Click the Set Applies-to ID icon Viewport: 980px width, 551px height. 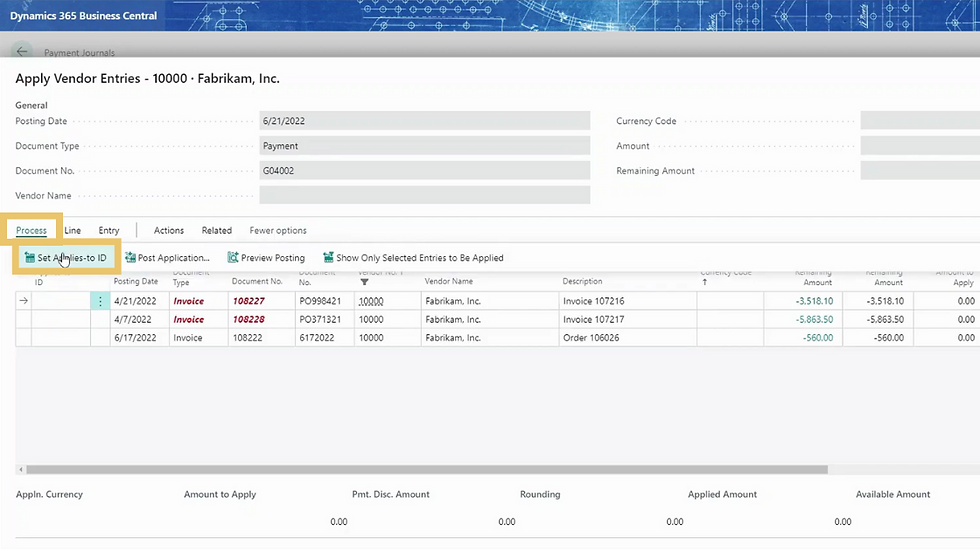click(29, 257)
